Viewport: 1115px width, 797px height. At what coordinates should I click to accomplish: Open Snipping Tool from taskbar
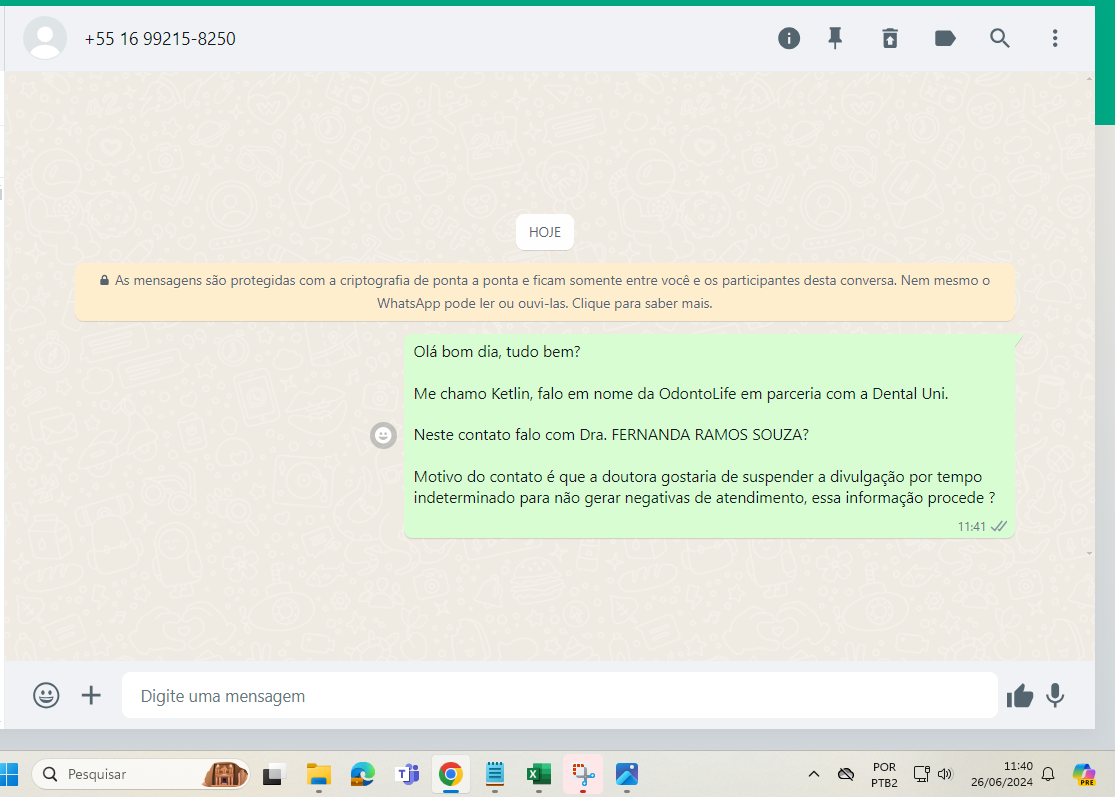(x=582, y=774)
